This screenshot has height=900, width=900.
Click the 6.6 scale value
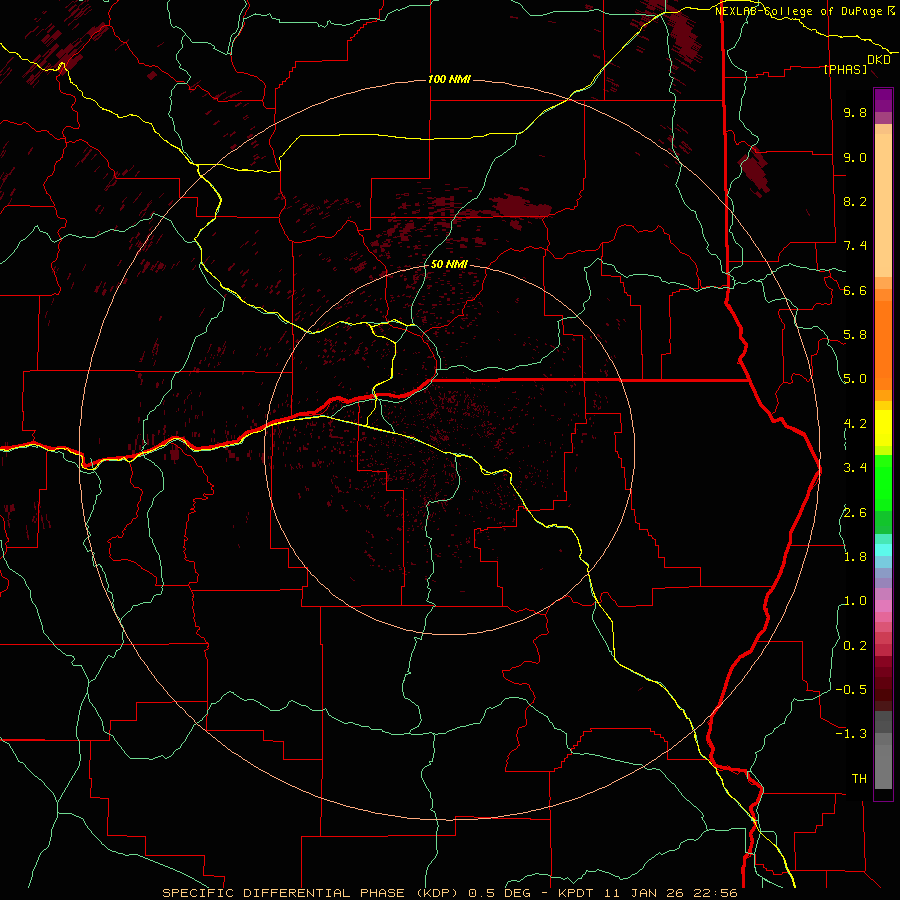[855, 290]
